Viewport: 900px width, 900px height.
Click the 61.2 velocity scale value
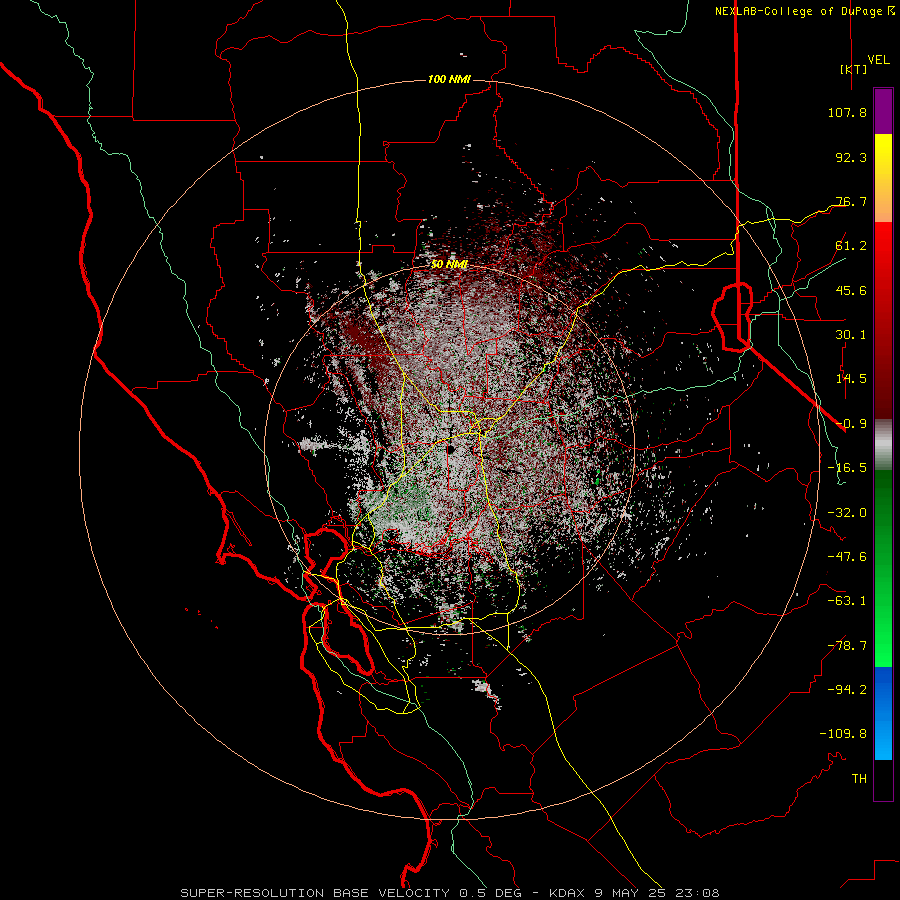pos(851,246)
